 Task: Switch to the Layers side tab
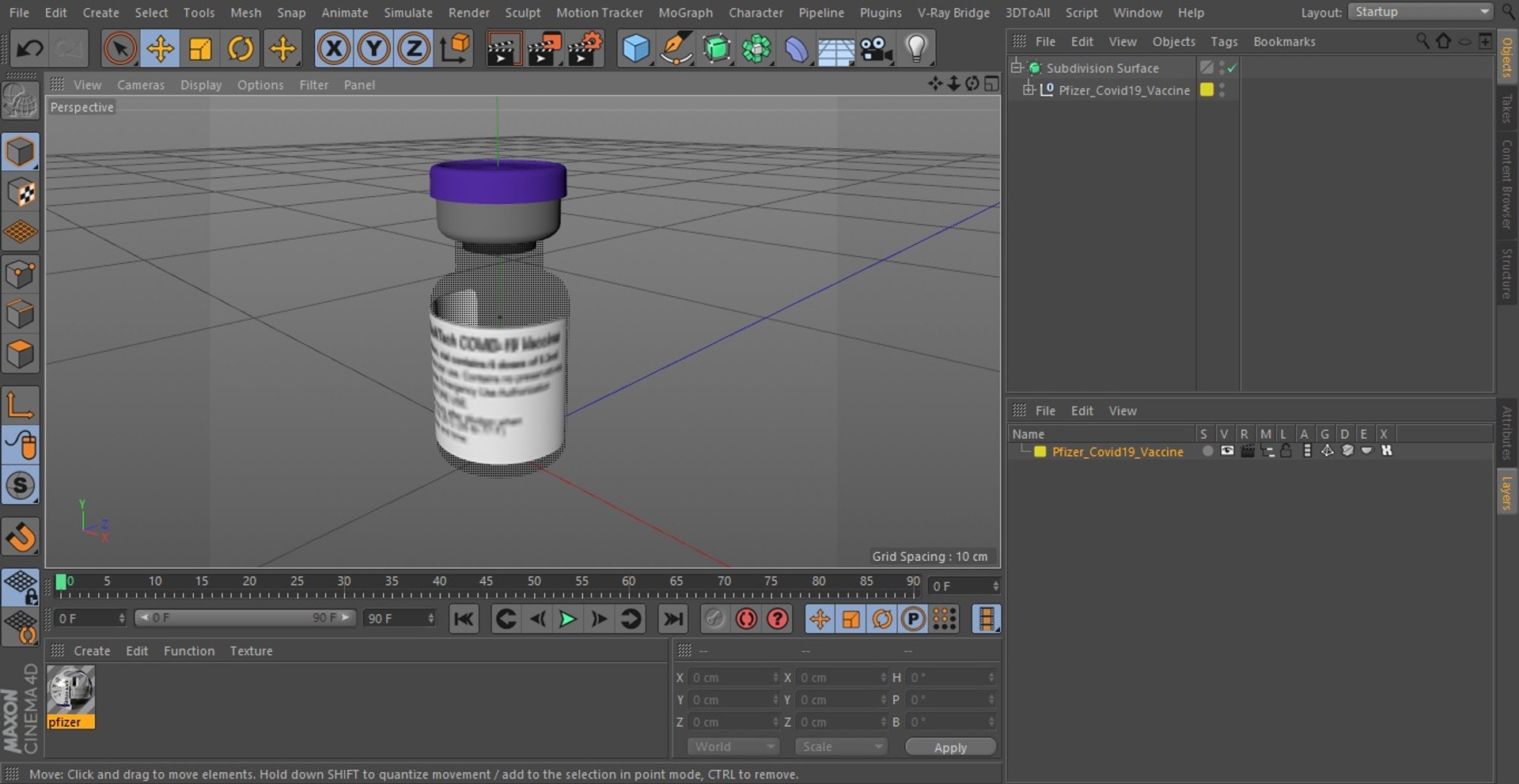[1506, 492]
